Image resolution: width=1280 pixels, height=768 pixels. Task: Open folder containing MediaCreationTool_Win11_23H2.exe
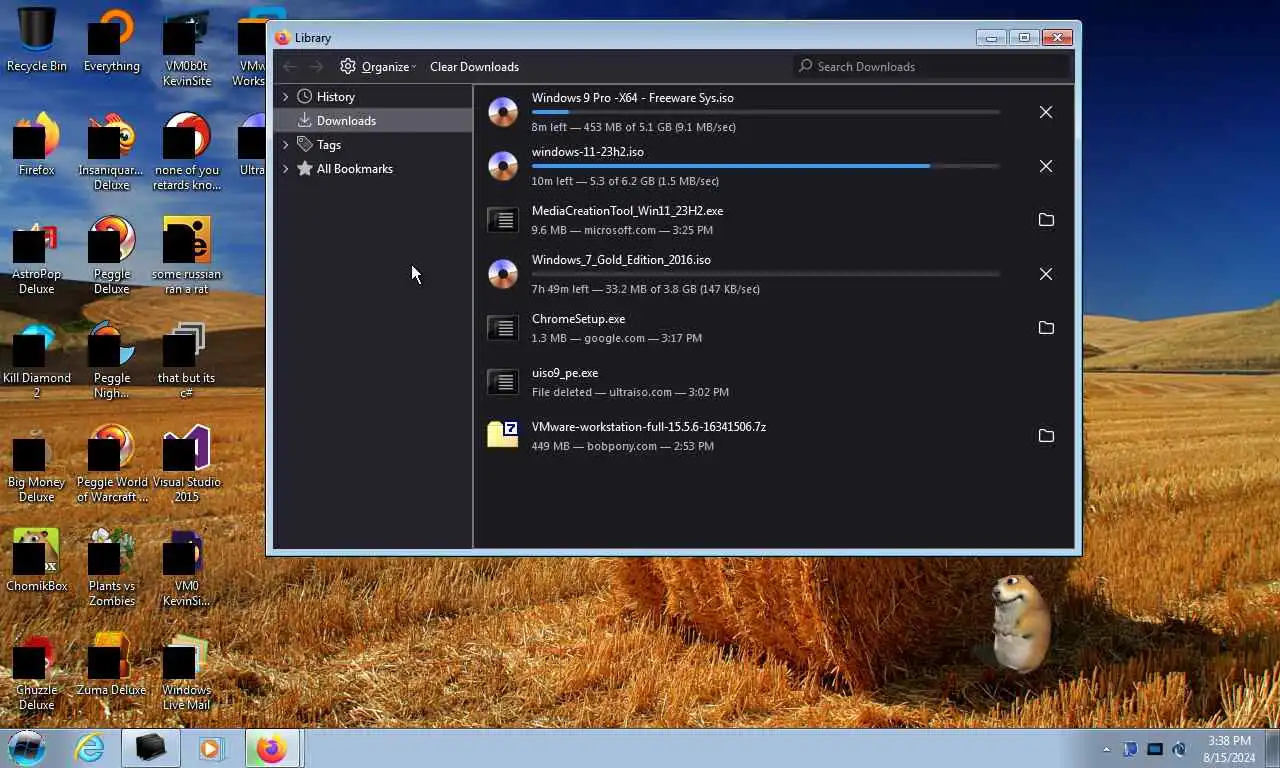[x=1046, y=220]
